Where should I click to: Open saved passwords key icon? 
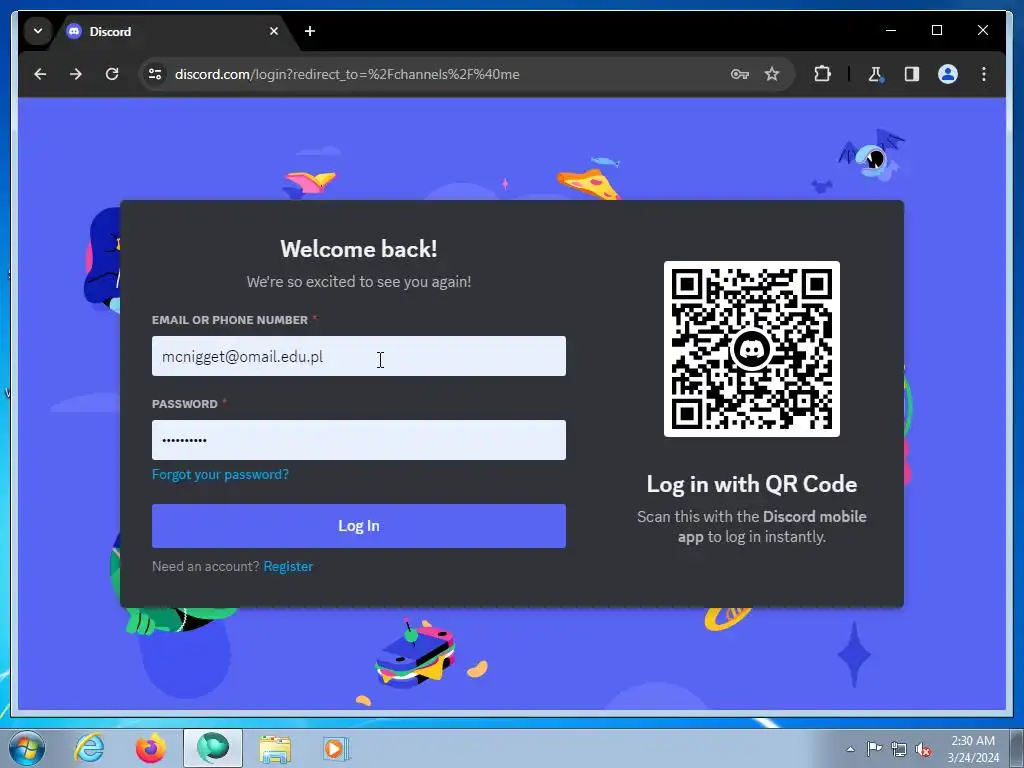739,74
